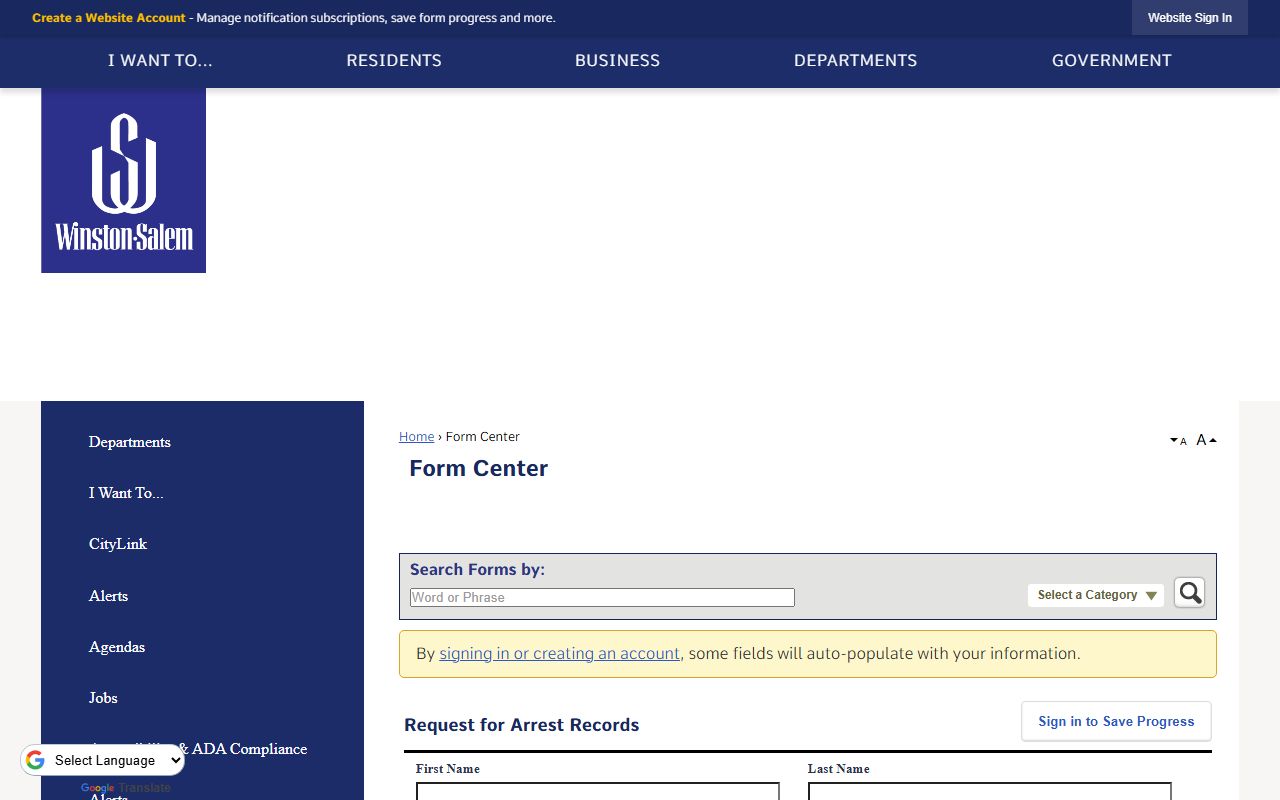Open the first Alerts sidebar link
Screen dimensions: 1280x800
(x=108, y=596)
